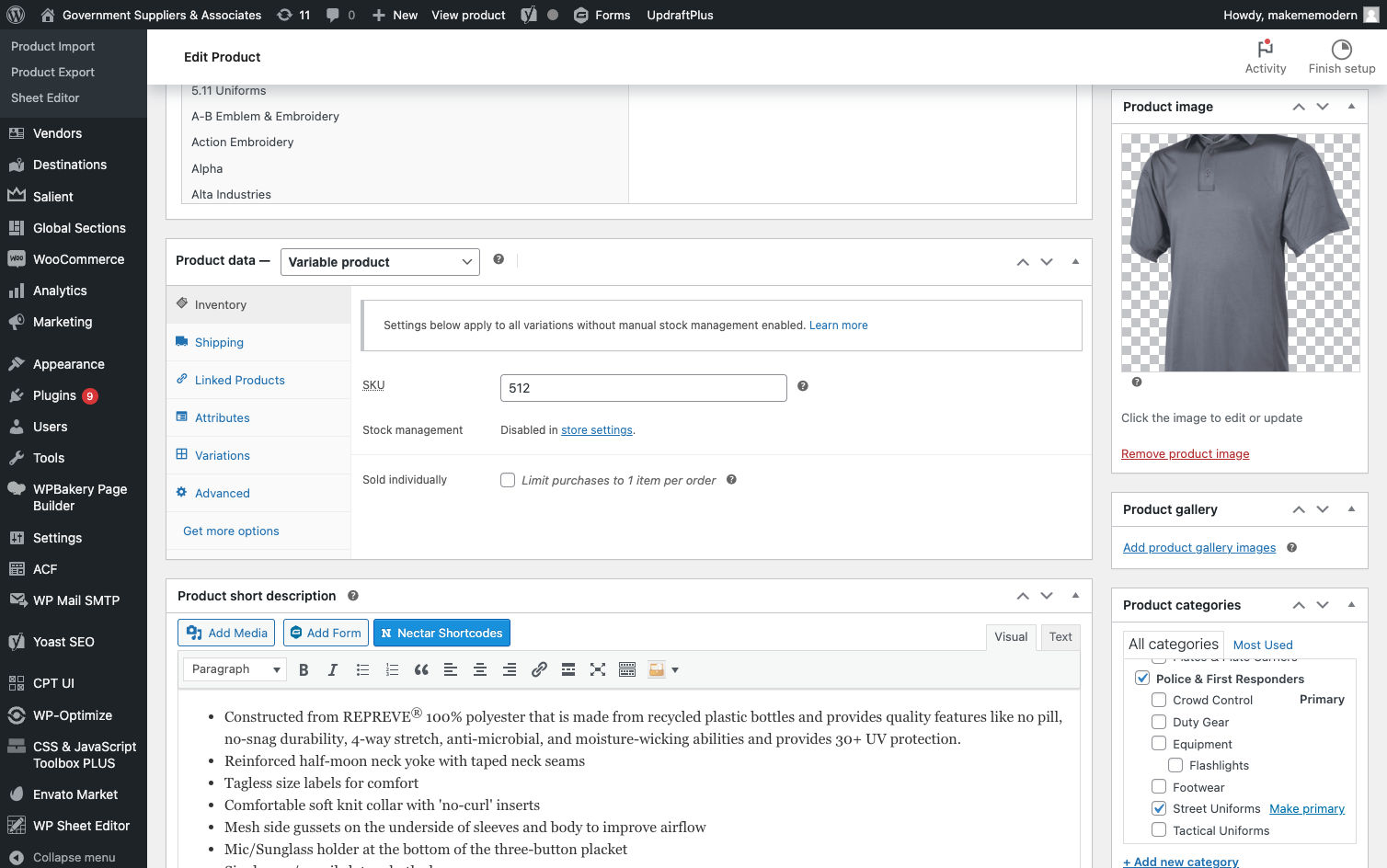The width and height of the screenshot is (1387, 868).
Task: Check the Crowd Control category
Action: [1159, 700]
